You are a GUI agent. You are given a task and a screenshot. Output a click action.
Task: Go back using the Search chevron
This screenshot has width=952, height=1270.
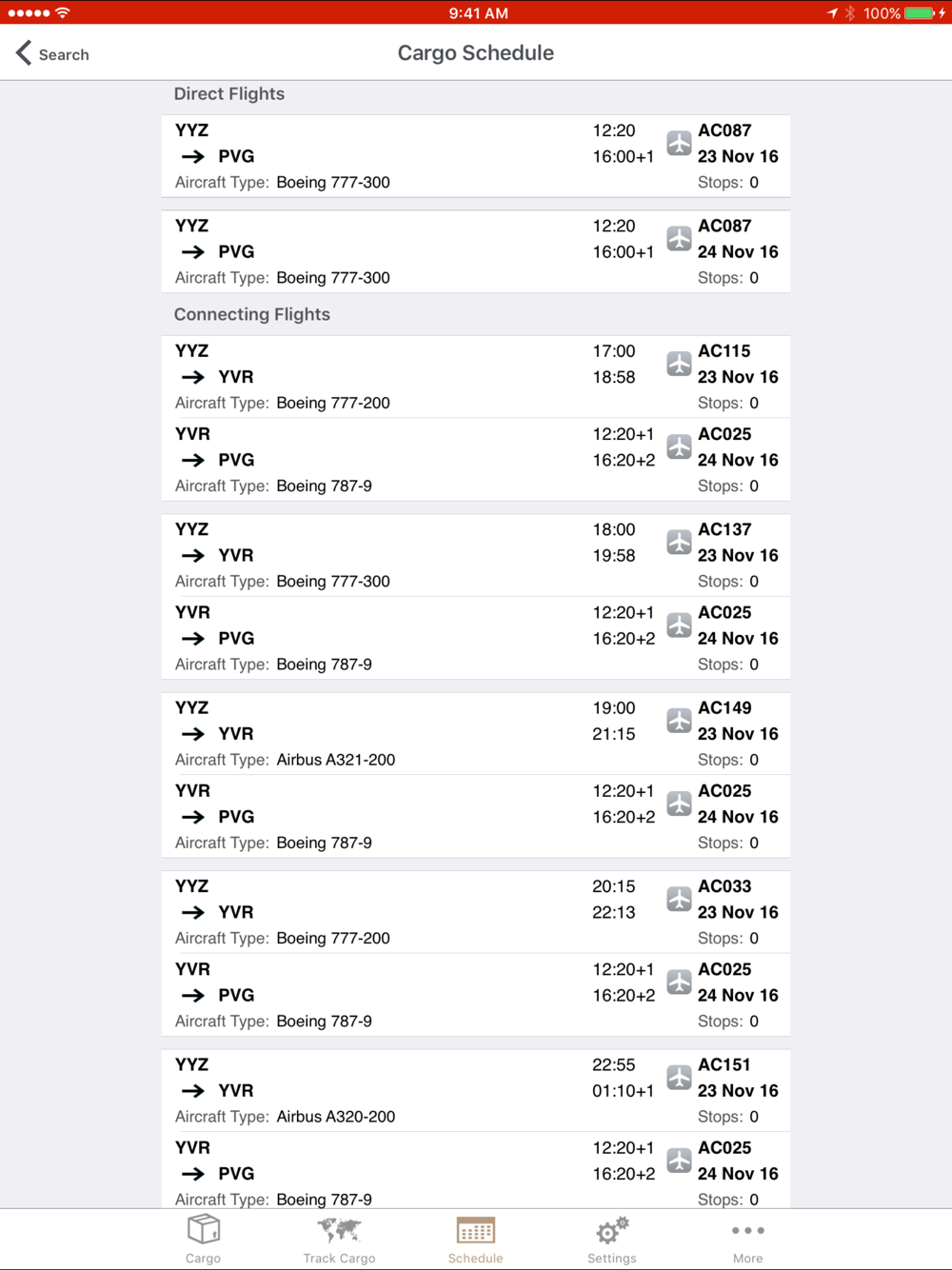[x=52, y=54]
